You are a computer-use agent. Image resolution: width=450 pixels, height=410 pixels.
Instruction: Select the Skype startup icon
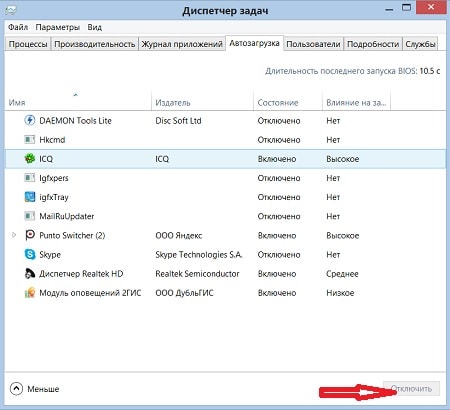tap(30, 254)
